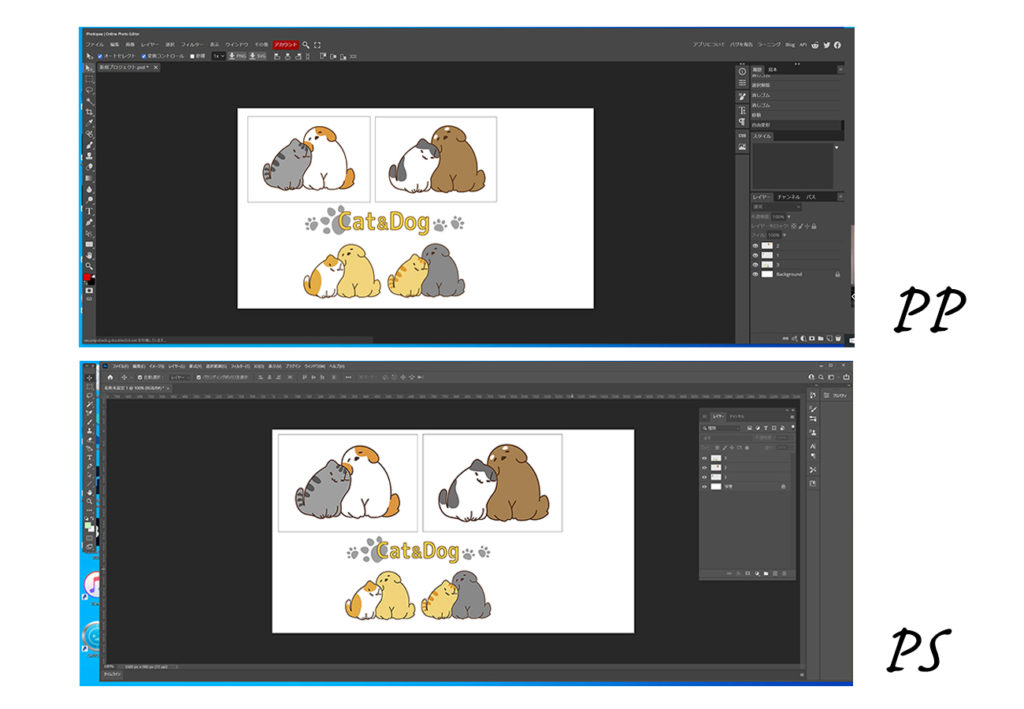Hide the Background layer in Photopea

click(x=755, y=273)
